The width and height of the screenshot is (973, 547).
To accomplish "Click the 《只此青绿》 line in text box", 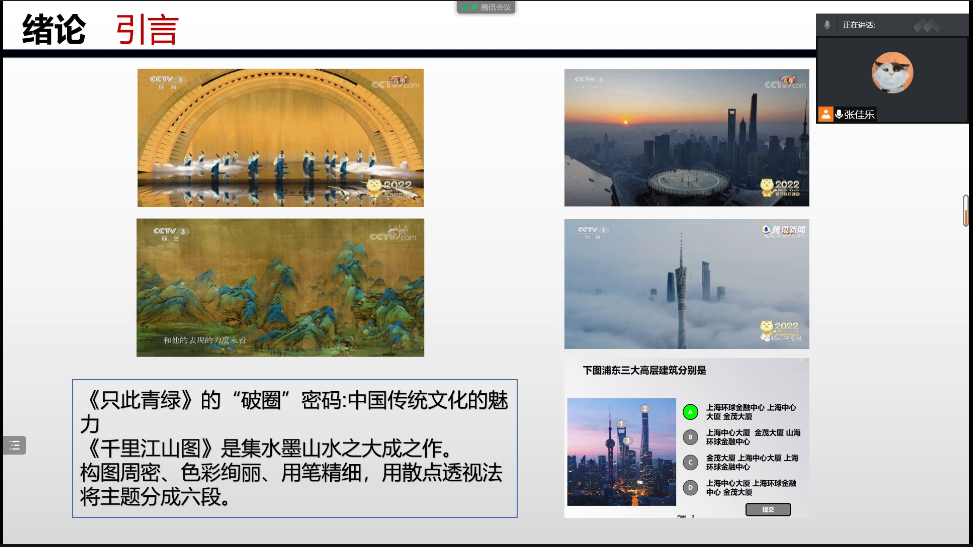I will [x=295, y=412].
